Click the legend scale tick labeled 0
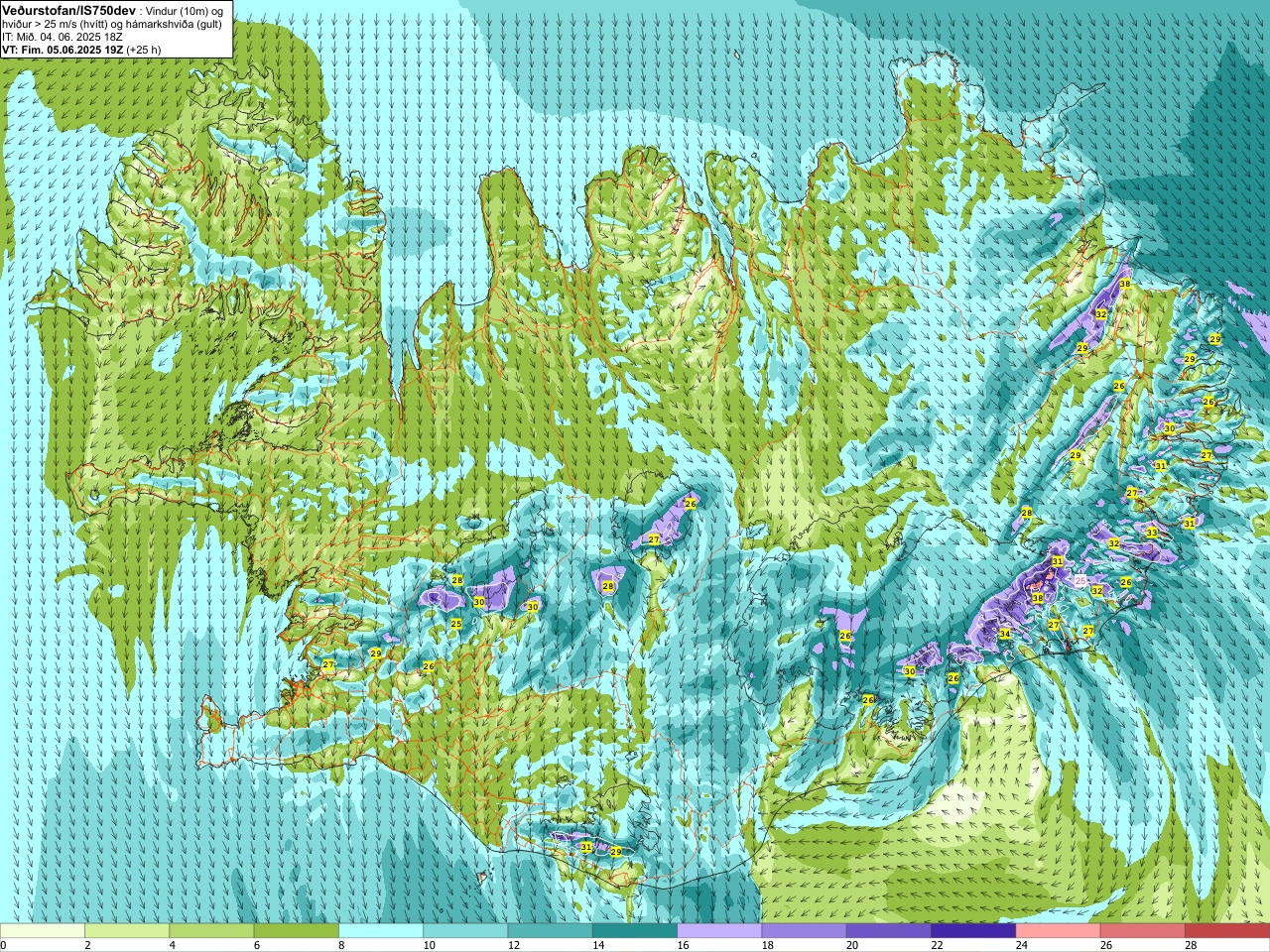Viewport: 1270px width, 952px height. point(3,945)
